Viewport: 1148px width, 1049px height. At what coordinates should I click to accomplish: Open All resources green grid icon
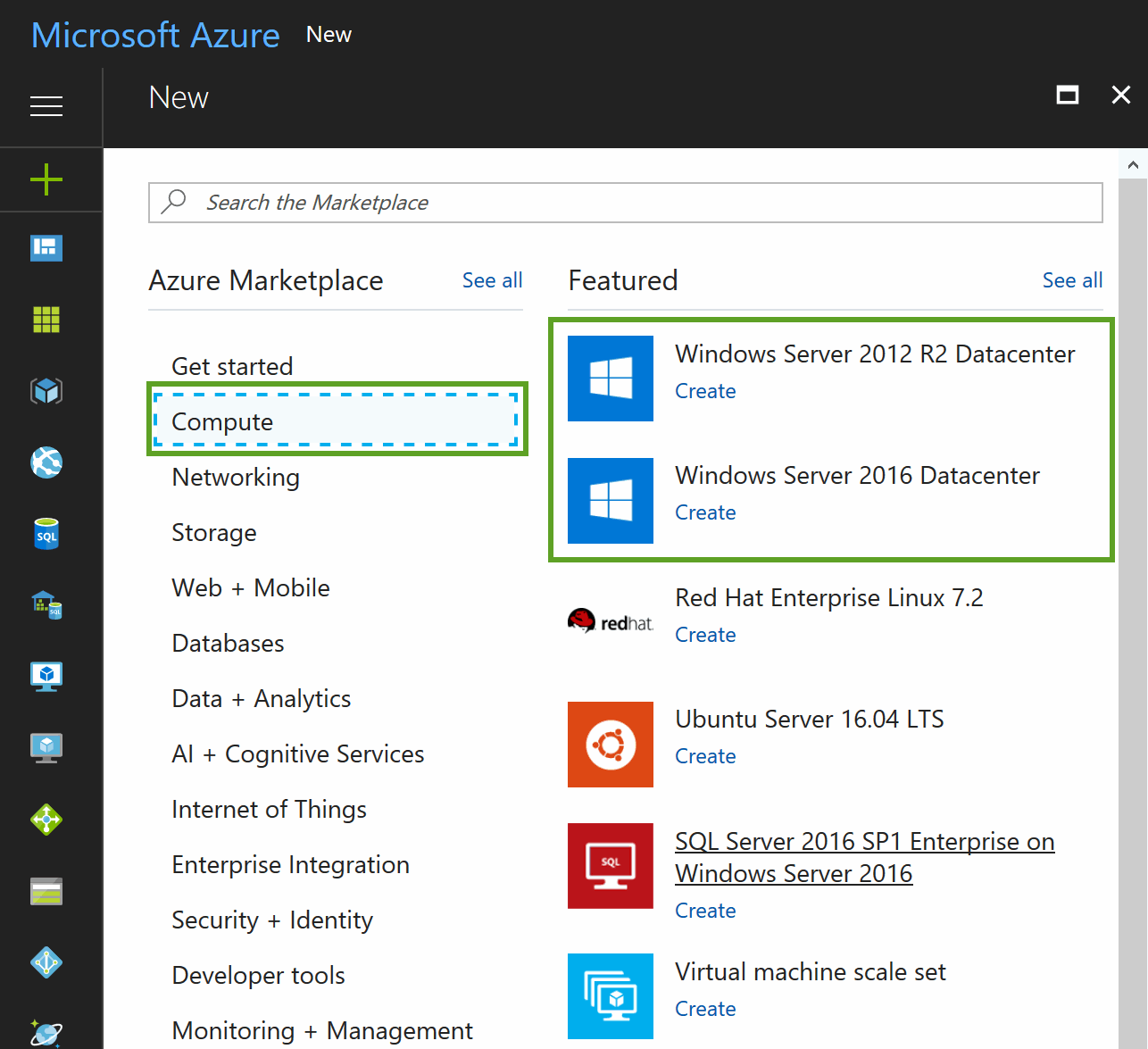46,319
